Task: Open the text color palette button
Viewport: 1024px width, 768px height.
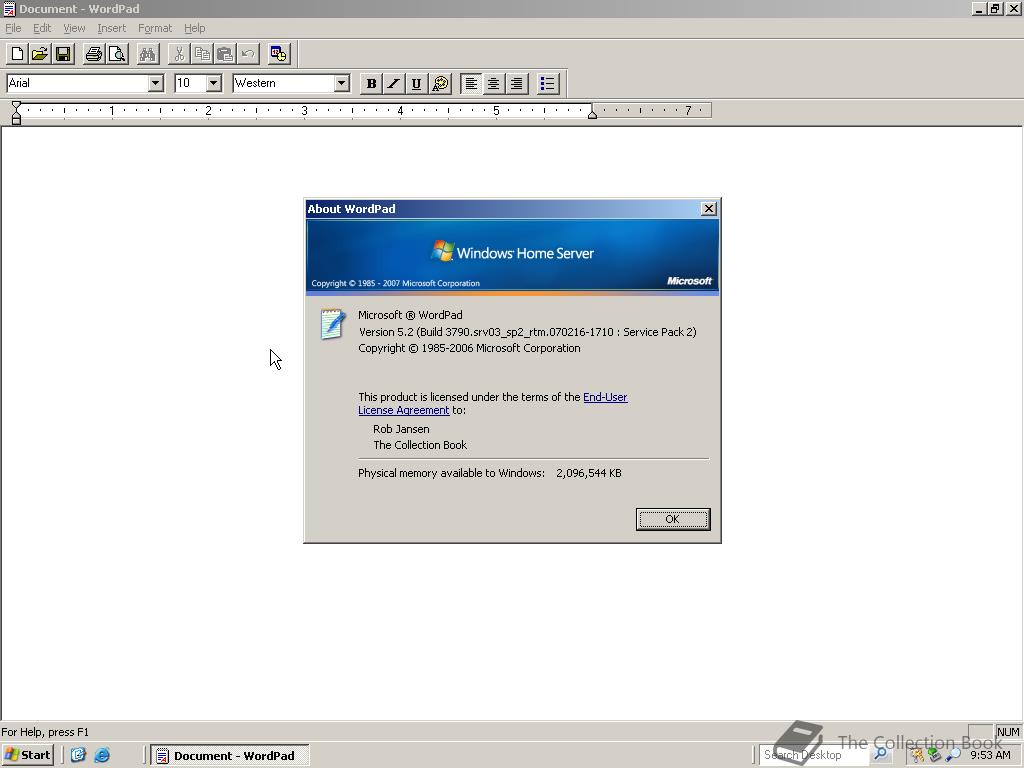Action: click(x=441, y=84)
